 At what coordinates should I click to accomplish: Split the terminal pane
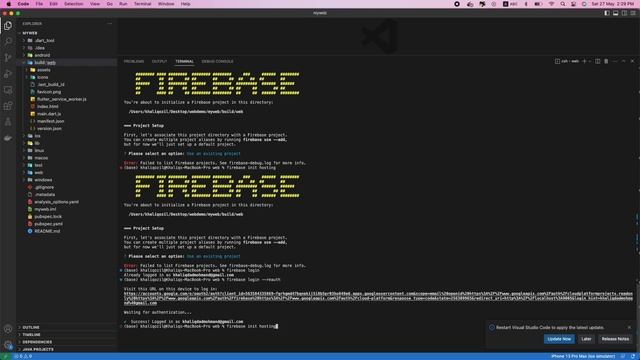[598, 61]
